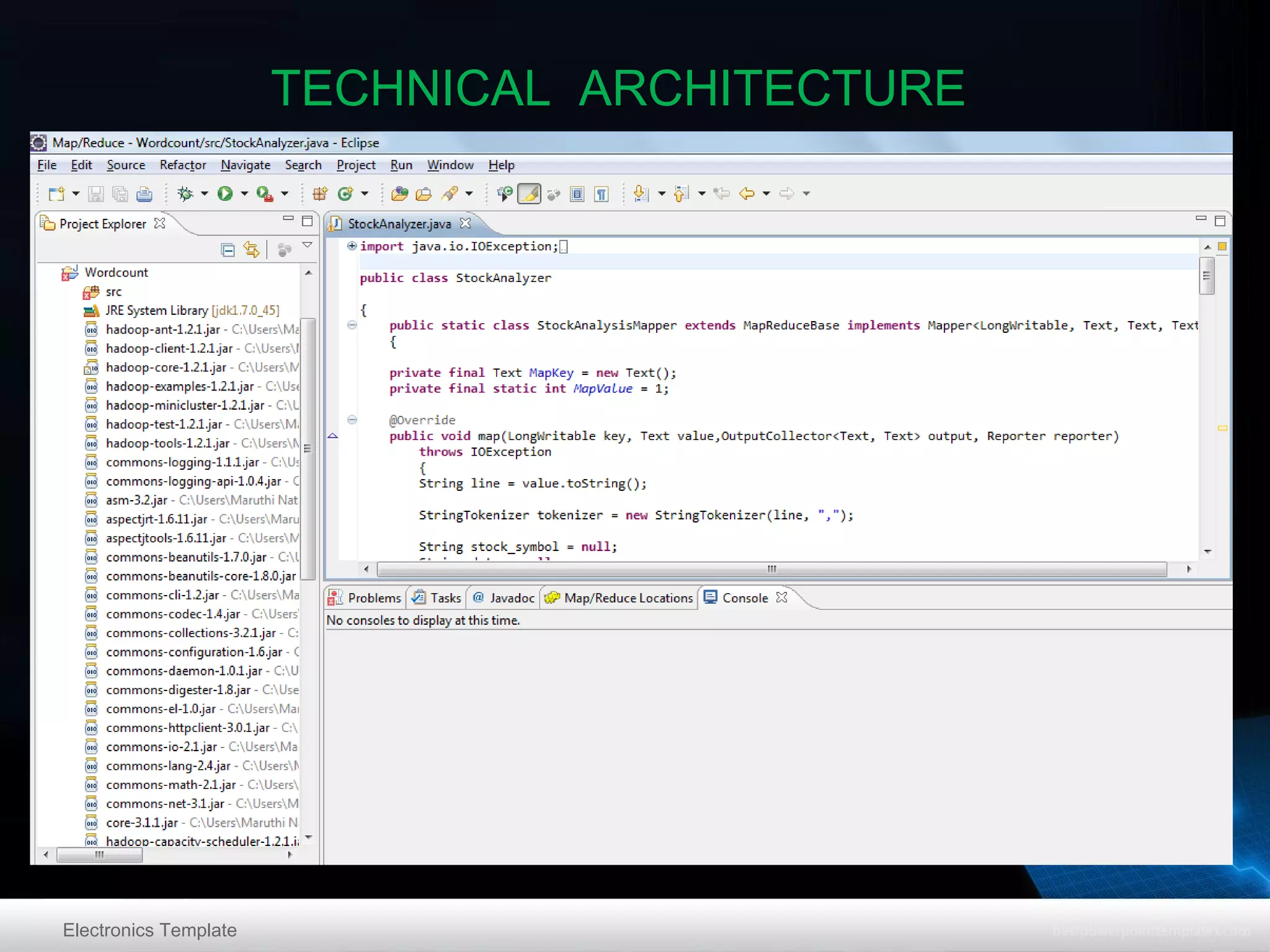Select commons-cli-1.2.jar in tree
1270x952 pixels.
(x=162, y=595)
